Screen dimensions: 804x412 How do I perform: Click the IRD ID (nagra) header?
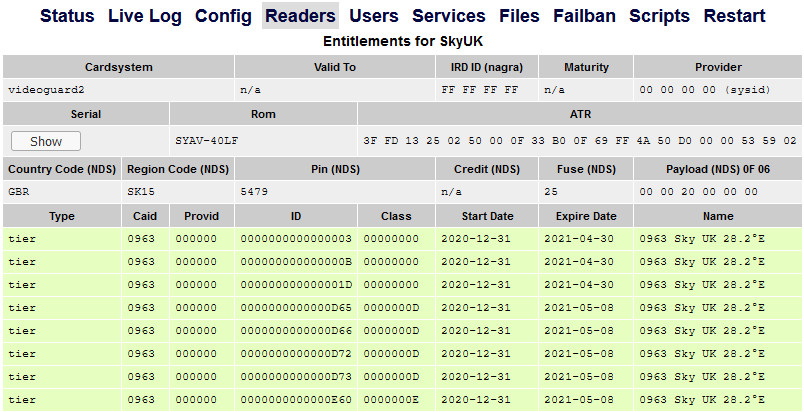[487, 67]
